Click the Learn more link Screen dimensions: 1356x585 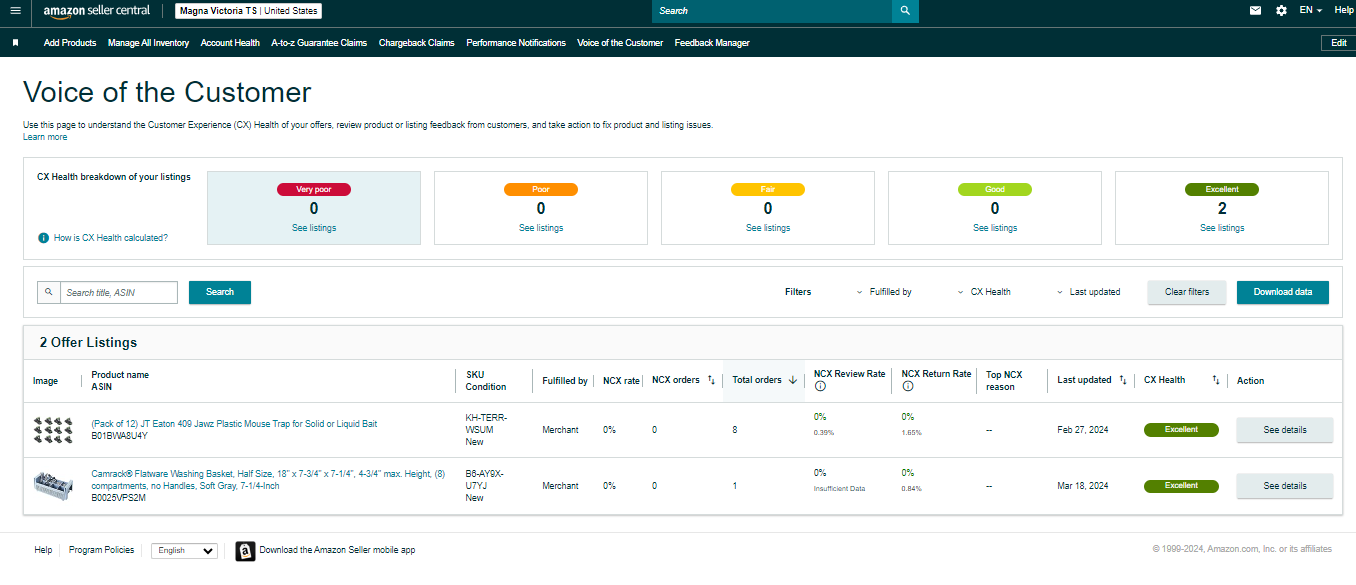(x=45, y=137)
